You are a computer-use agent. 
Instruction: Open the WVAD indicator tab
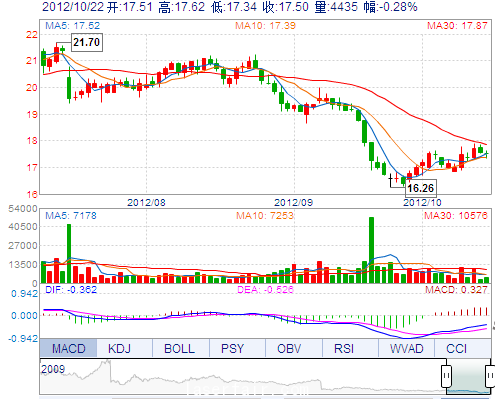click(407, 348)
